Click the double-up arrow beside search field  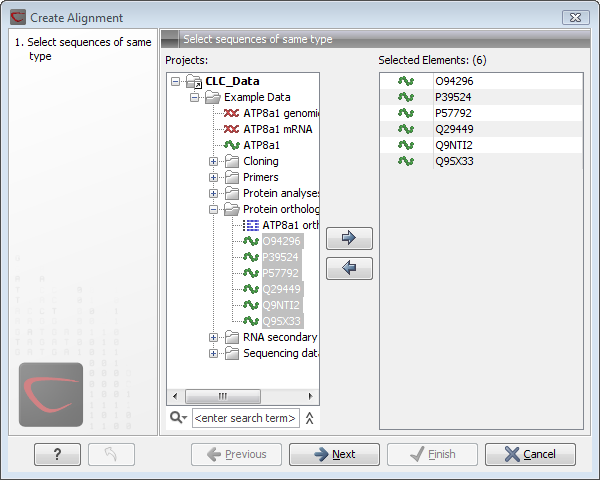pos(310,418)
